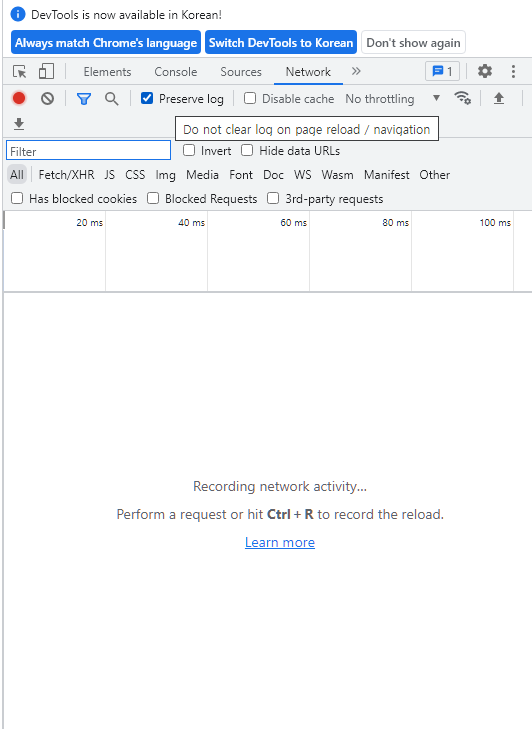Select the All request type filter
Image resolution: width=532 pixels, height=729 pixels.
(17, 175)
